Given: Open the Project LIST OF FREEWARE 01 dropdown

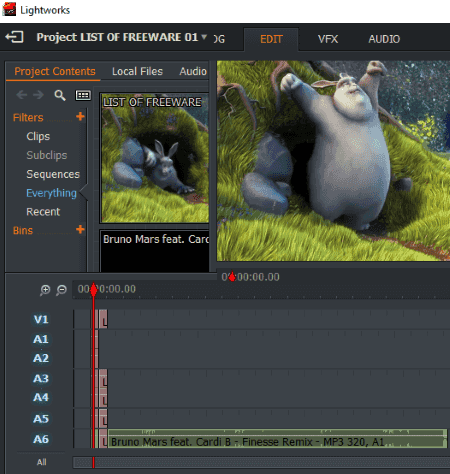Looking at the screenshot, I should point(122,37).
